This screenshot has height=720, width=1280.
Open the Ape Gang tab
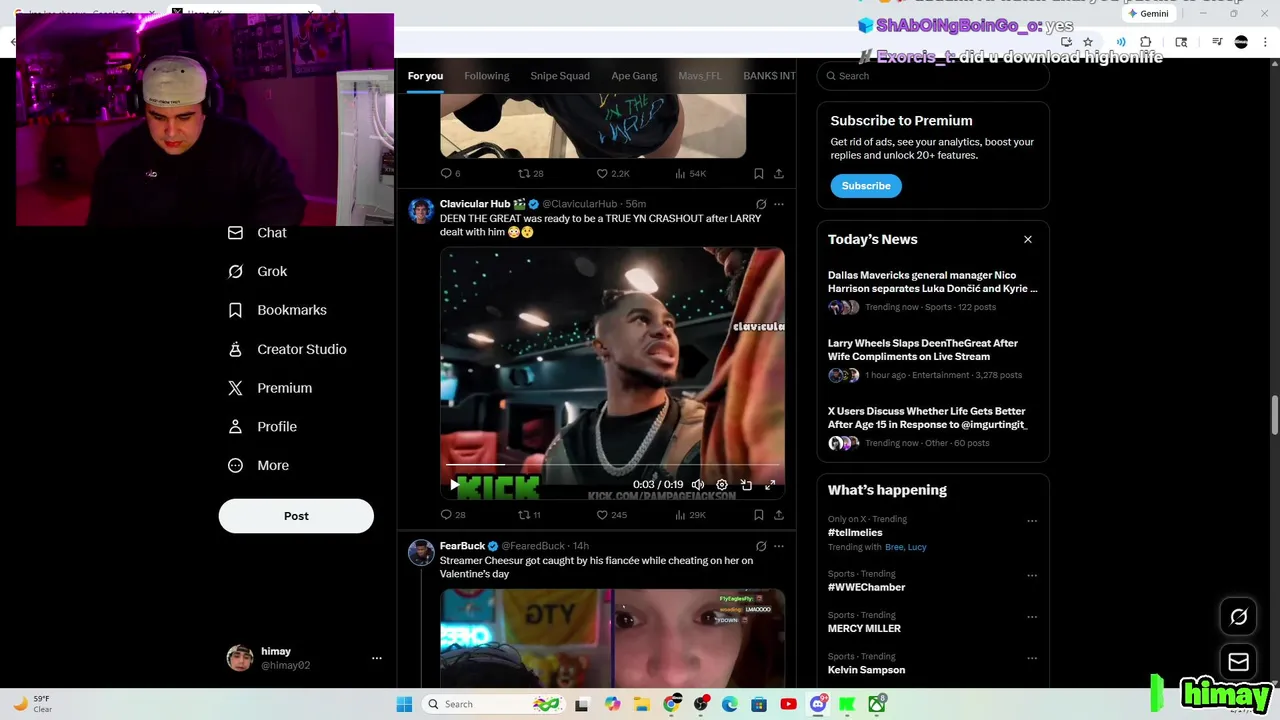[634, 76]
